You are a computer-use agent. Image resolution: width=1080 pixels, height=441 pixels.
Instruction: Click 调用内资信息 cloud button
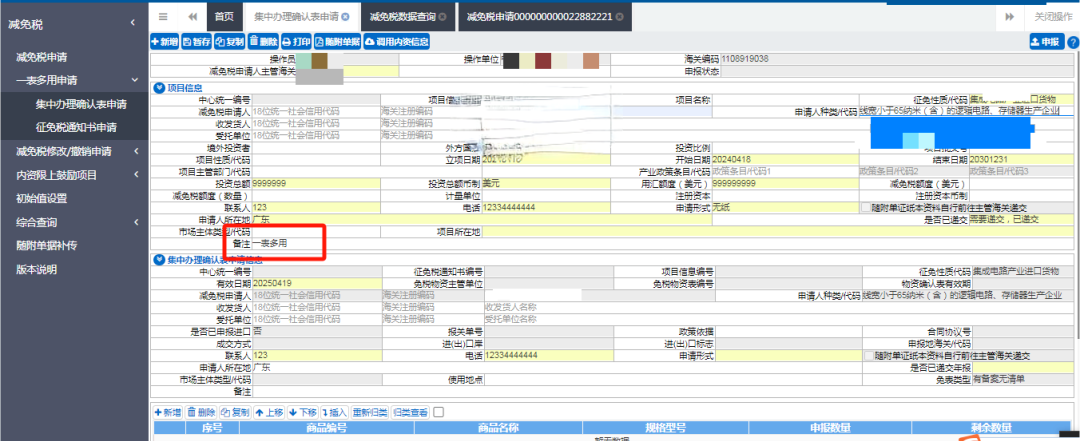point(398,41)
